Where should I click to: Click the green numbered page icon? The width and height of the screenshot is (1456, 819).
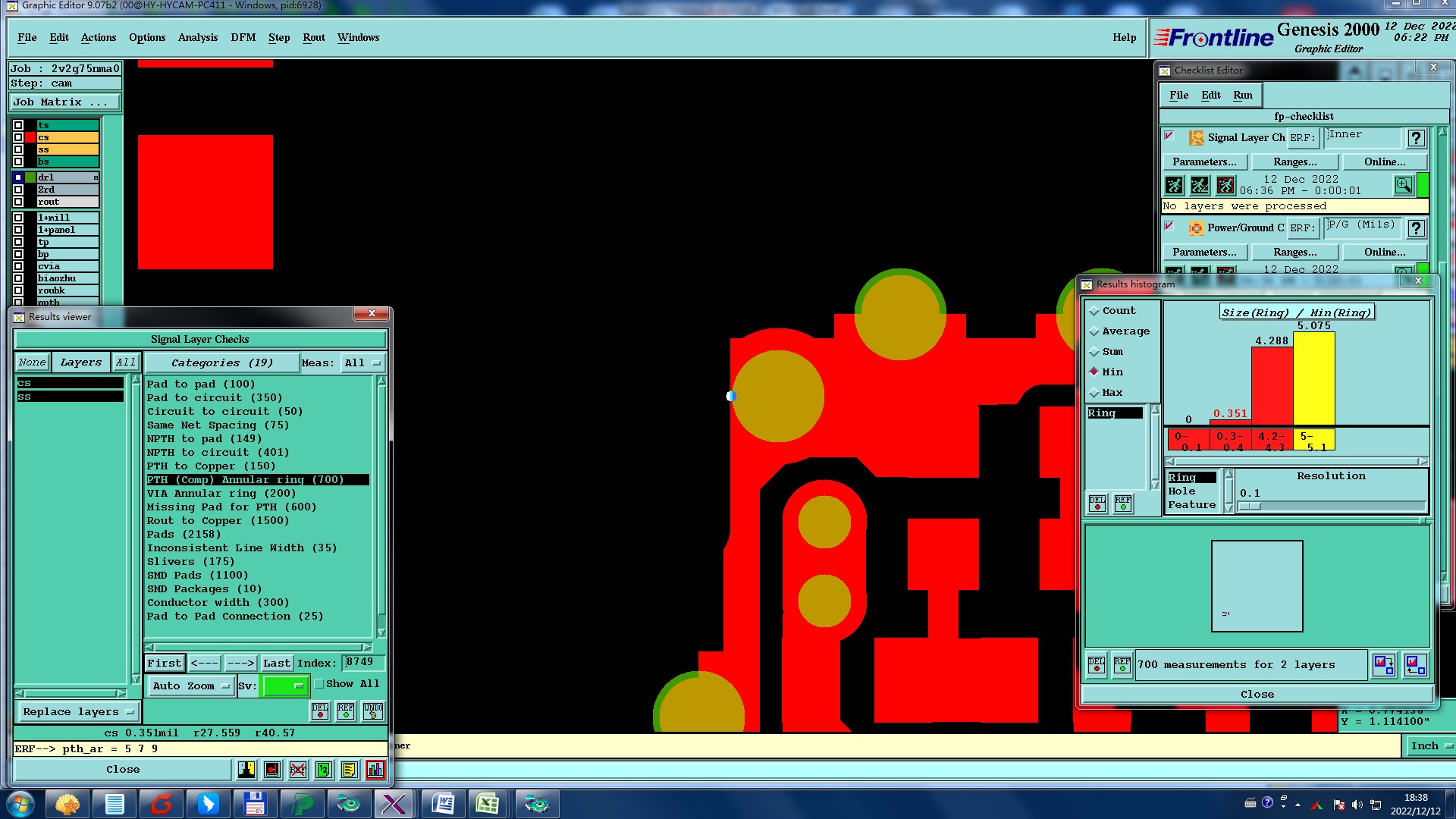323,770
